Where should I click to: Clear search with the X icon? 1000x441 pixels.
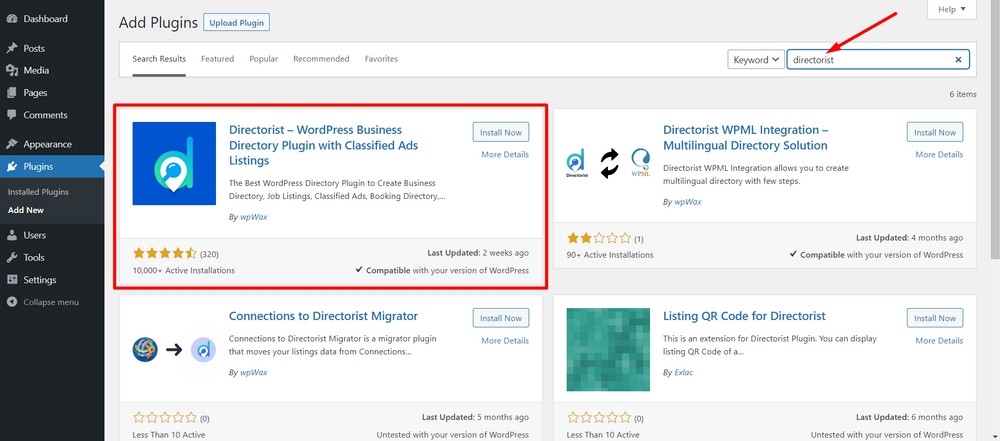[958, 59]
